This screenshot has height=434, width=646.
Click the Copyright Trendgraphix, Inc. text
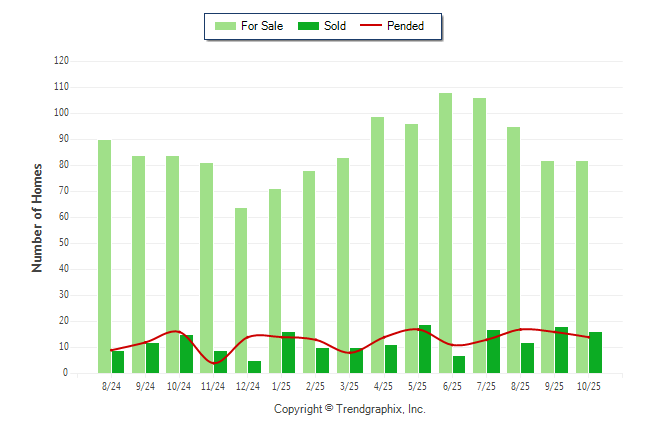[x=350, y=409]
